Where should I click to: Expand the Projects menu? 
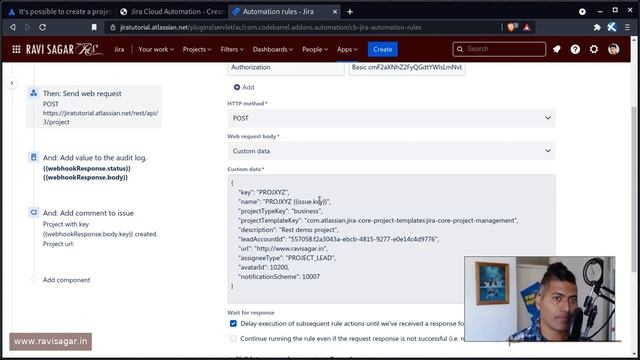pos(197,49)
